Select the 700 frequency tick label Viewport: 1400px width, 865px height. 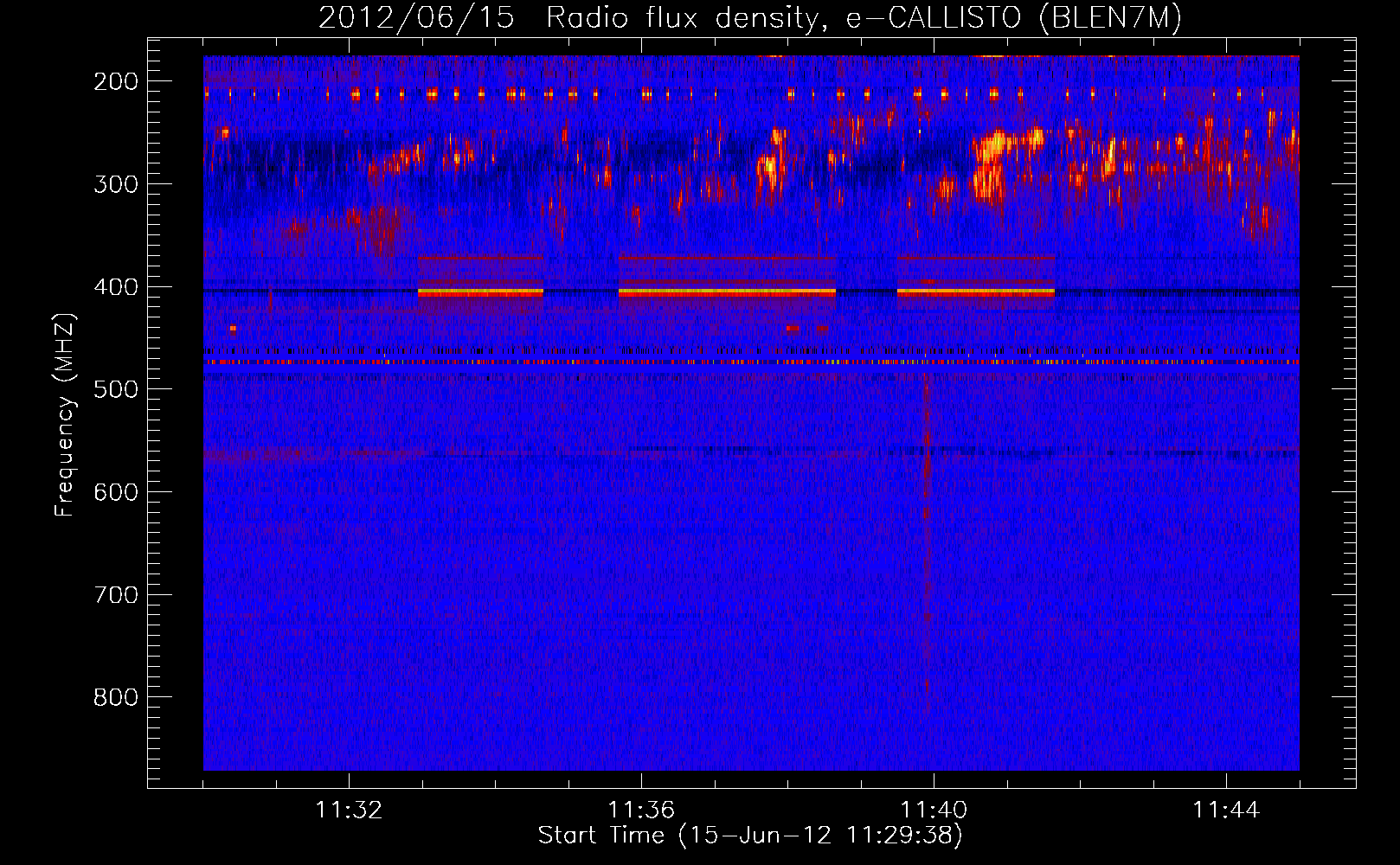coord(116,595)
